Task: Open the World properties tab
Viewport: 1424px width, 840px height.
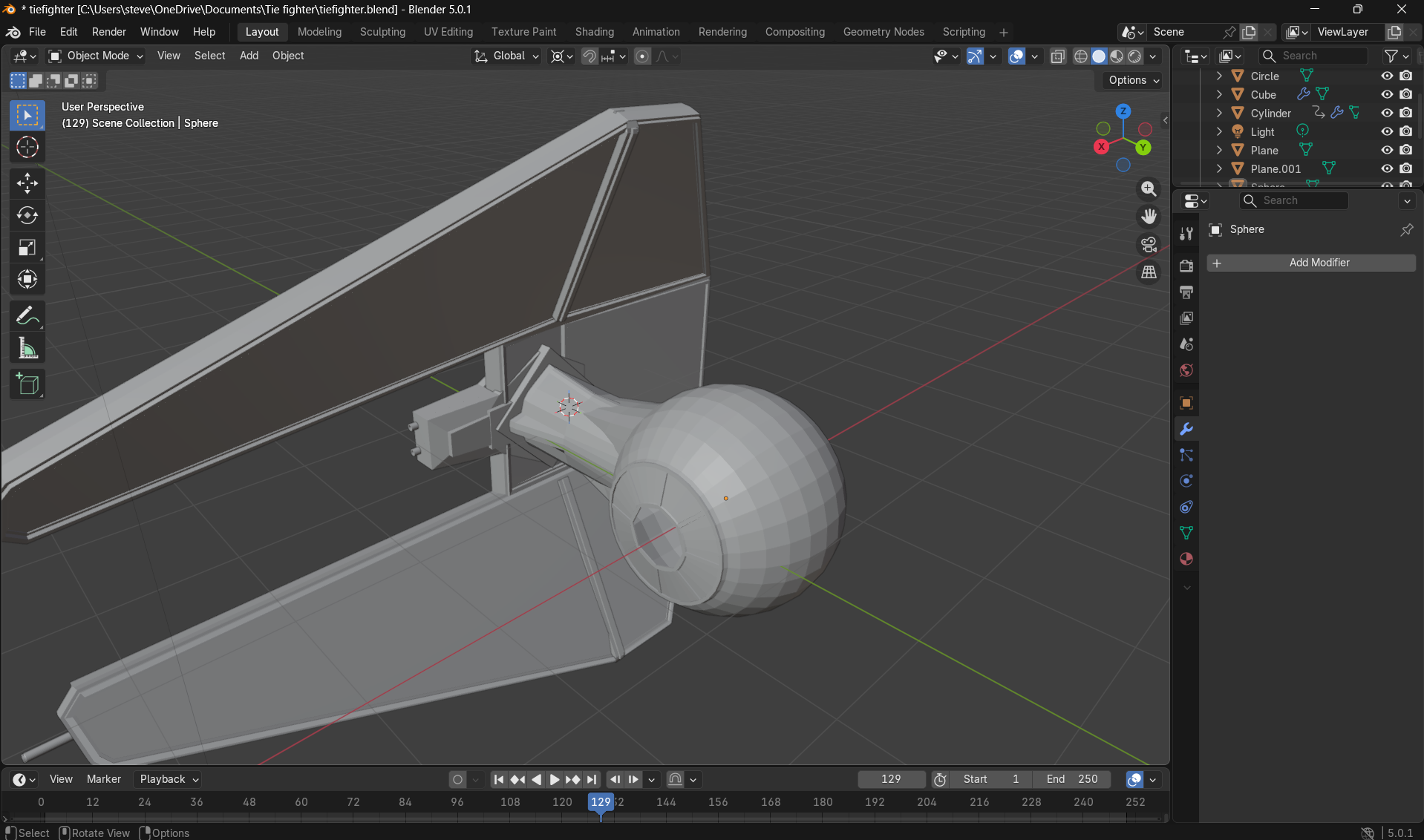Action: pyautogui.click(x=1186, y=370)
